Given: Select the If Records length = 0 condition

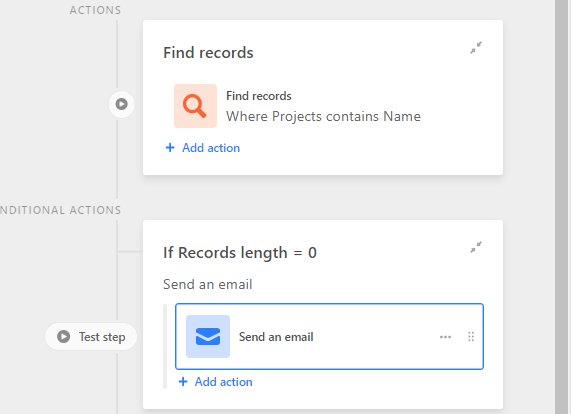Looking at the screenshot, I should click(240, 253).
